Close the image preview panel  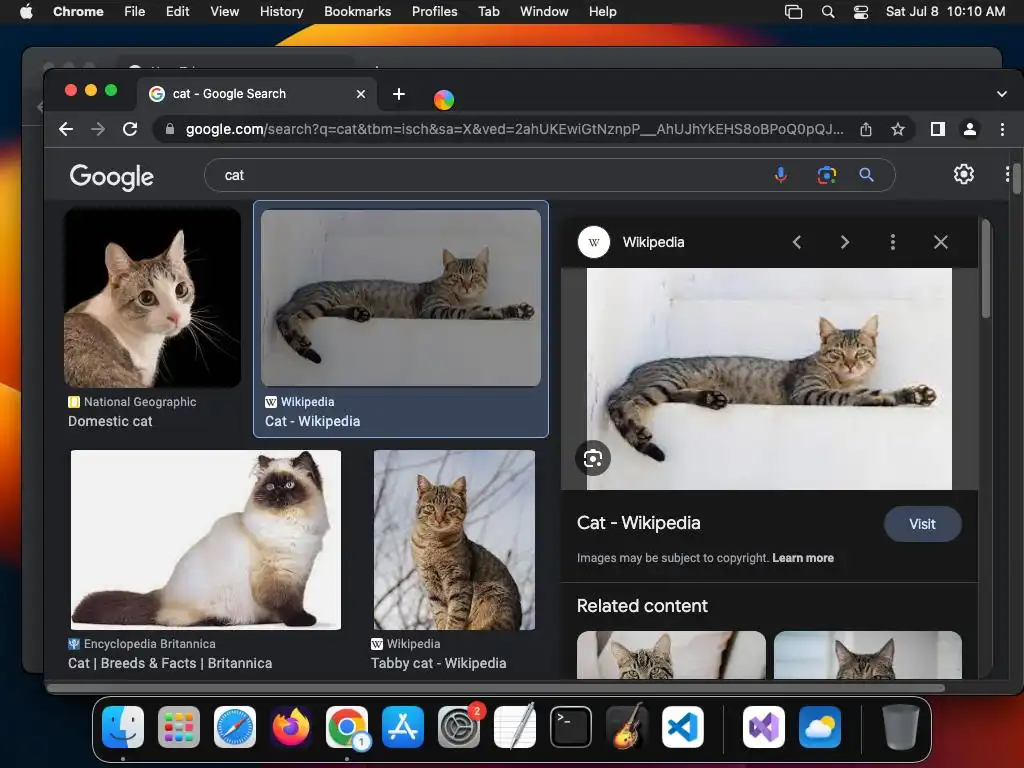pyautogui.click(x=940, y=242)
